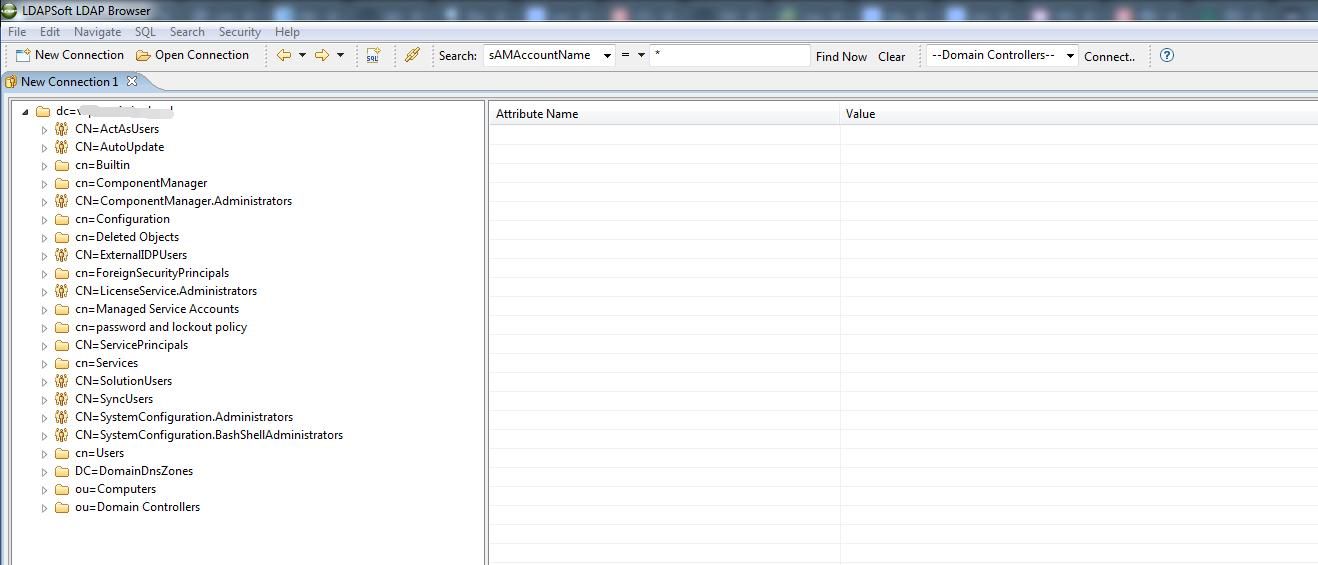Click the Find Now button
The height and width of the screenshot is (565, 1318).
point(841,57)
